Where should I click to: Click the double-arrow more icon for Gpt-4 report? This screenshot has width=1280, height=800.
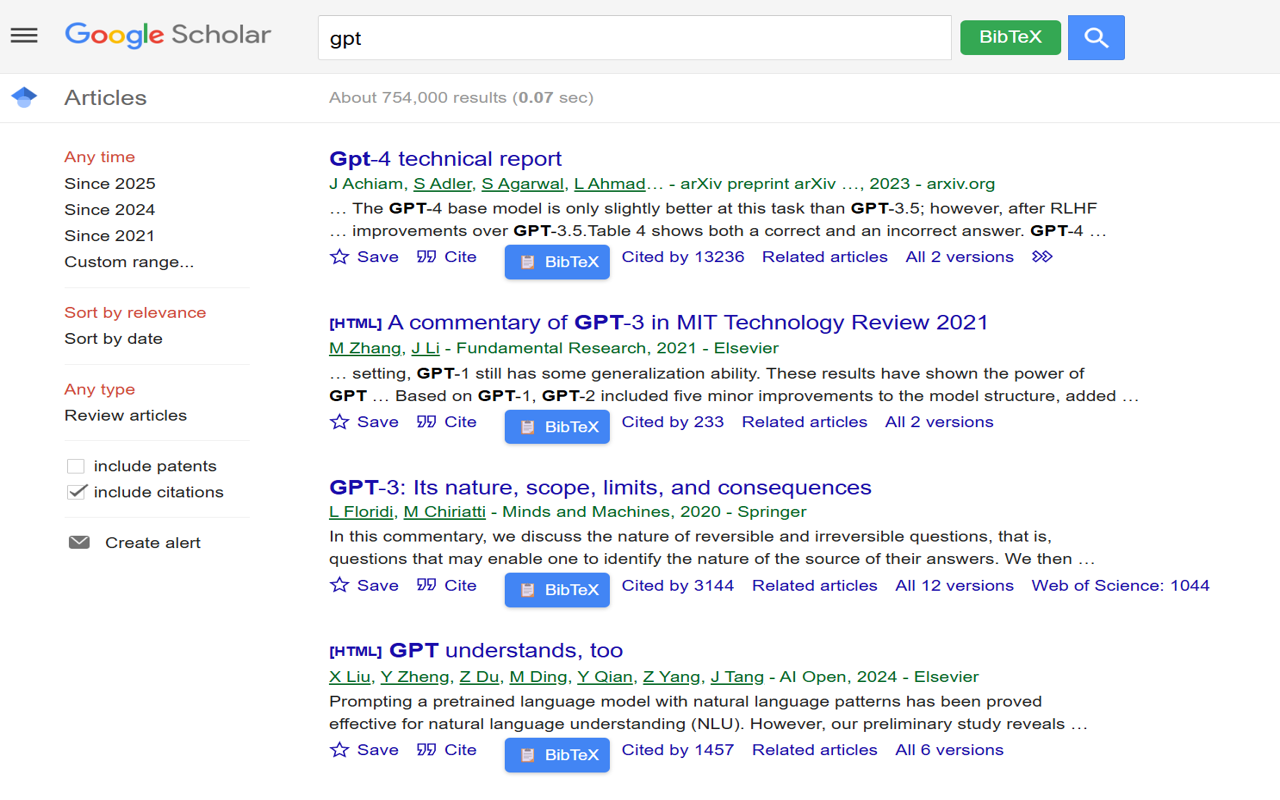pos(1042,257)
